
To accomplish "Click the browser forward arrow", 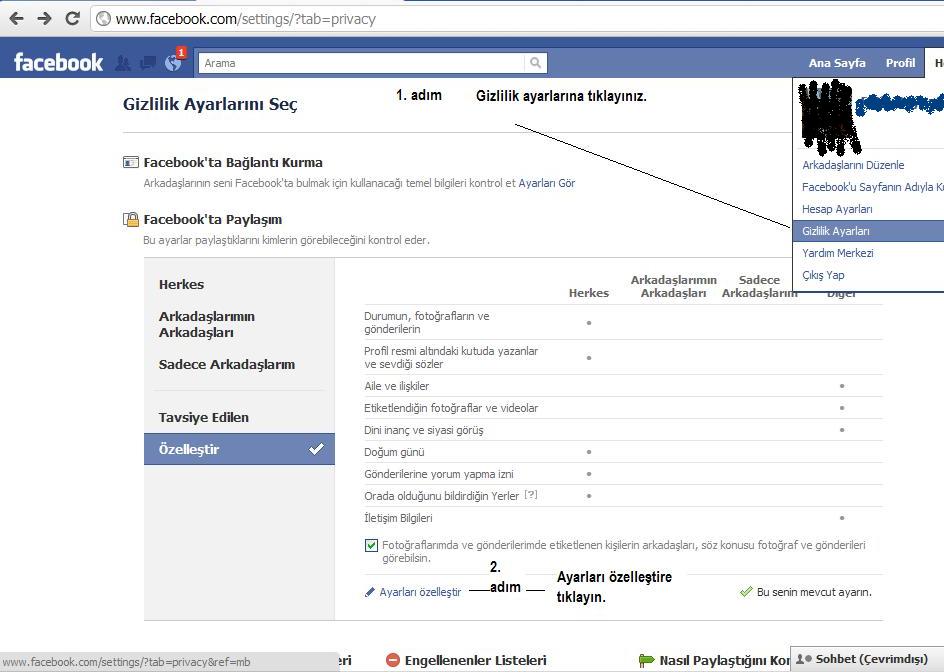I will [44, 18].
